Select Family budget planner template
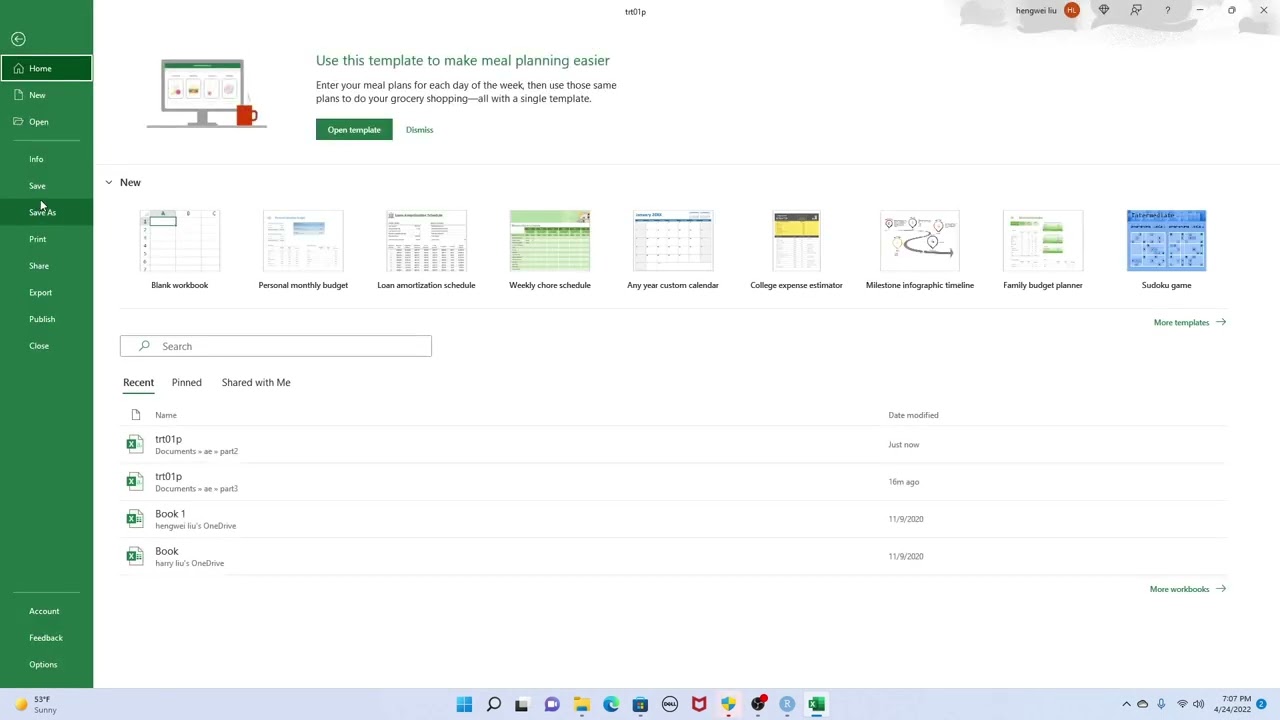This screenshot has width=1280, height=720. point(1043,250)
